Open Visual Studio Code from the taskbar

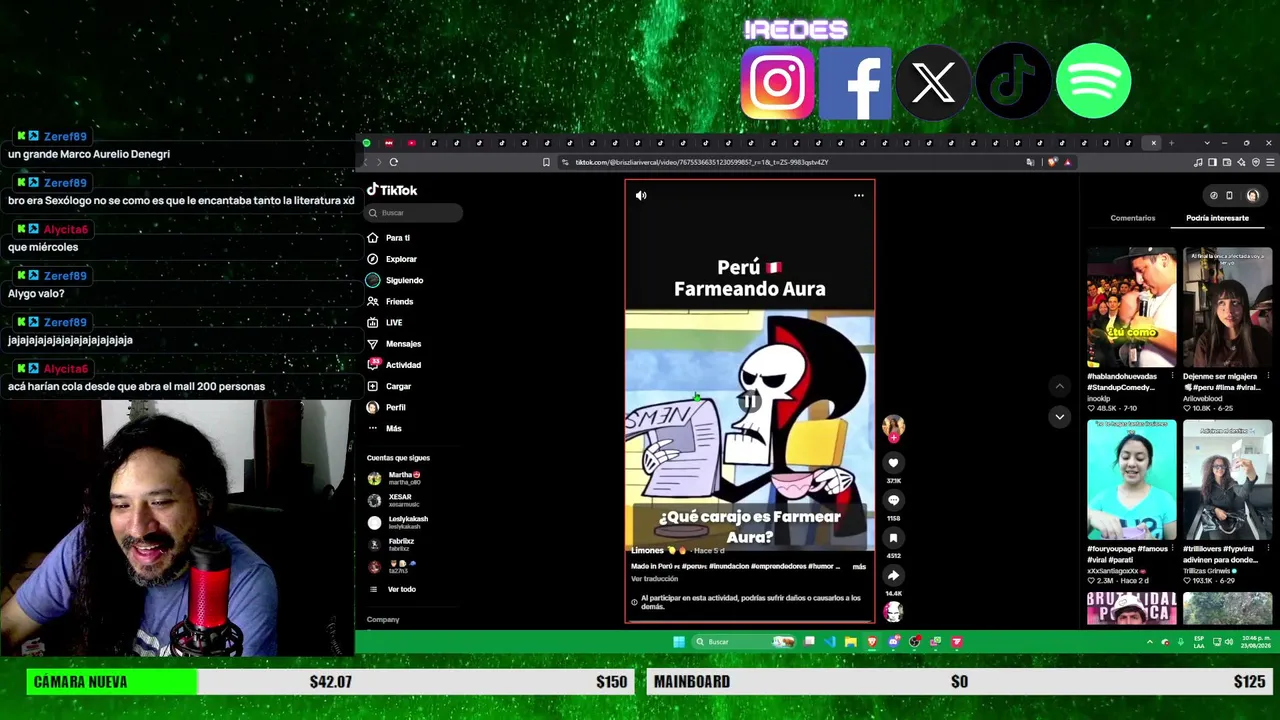(830, 642)
